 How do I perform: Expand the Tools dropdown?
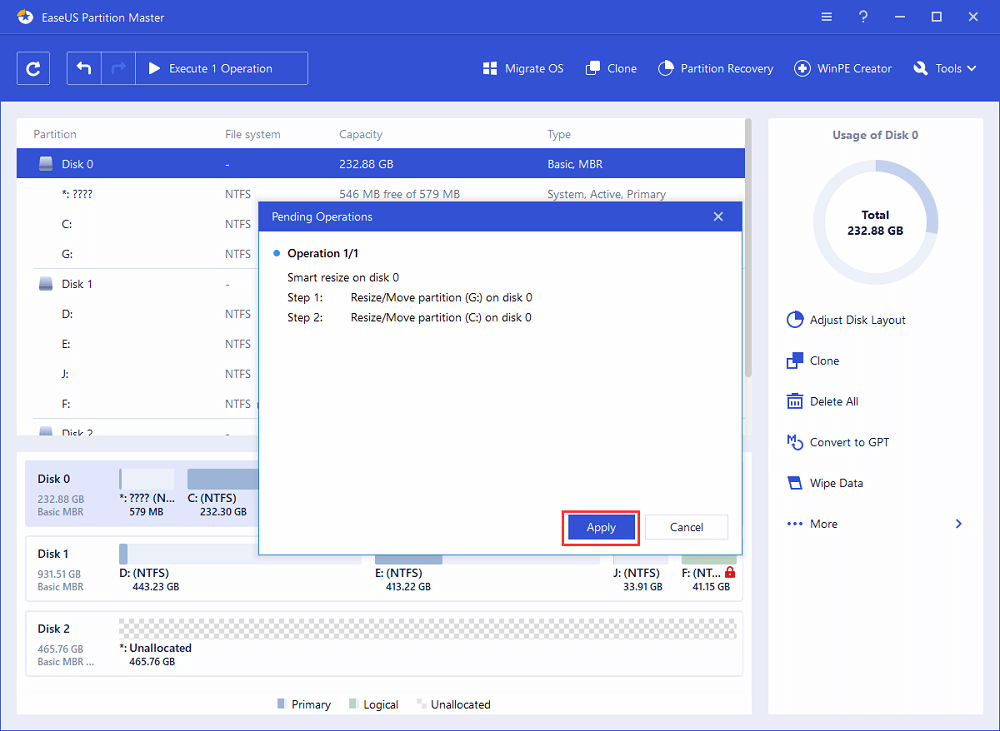click(945, 68)
